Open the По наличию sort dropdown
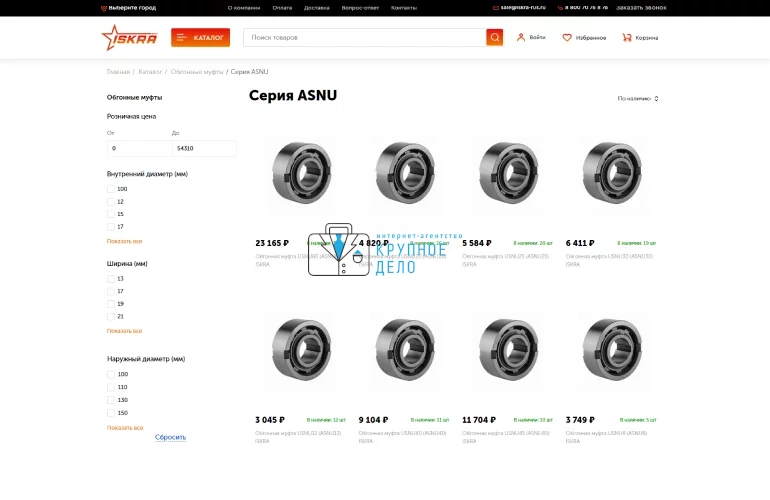Image resolution: width=770 pixels, height=500 pixels. pyautogui.click(x=638, y=99)
